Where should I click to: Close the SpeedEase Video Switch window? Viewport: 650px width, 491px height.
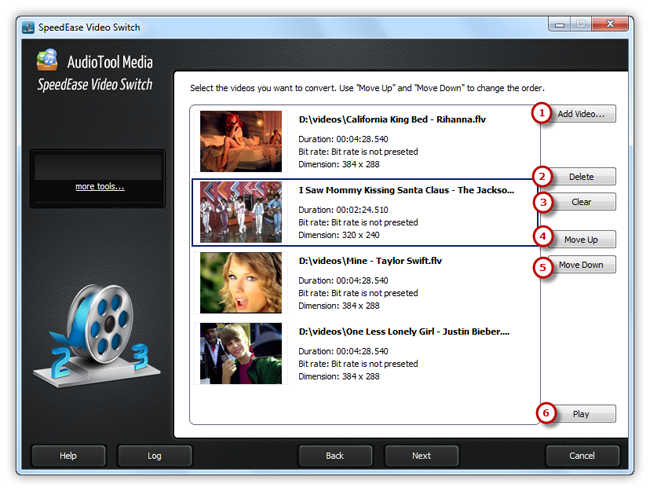pyautogui.click(x=610, y=24)
